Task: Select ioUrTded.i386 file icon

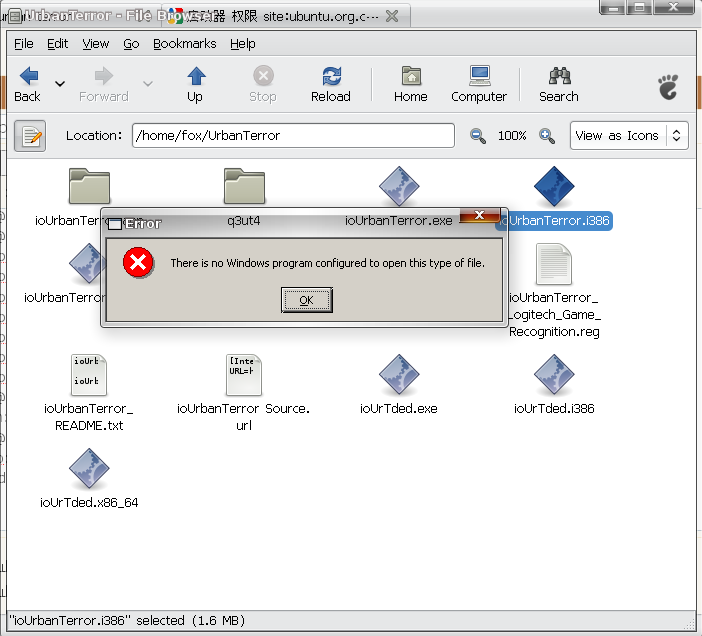Action: [x=554, y=374]
